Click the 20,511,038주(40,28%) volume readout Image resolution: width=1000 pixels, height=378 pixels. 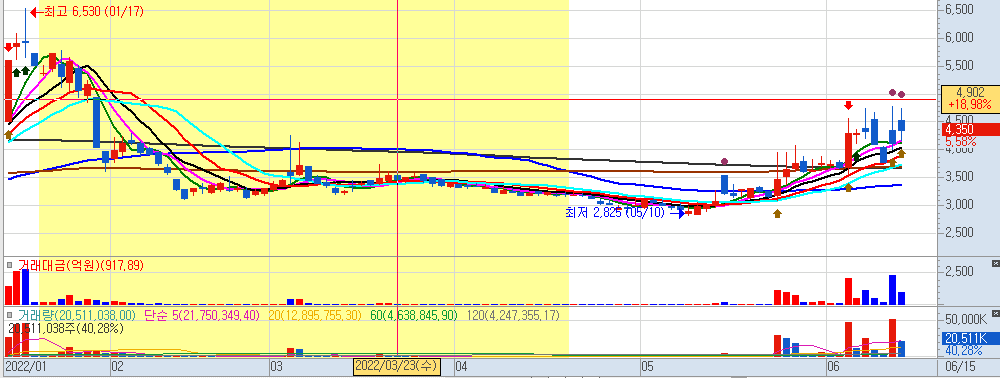pos(66,328)
